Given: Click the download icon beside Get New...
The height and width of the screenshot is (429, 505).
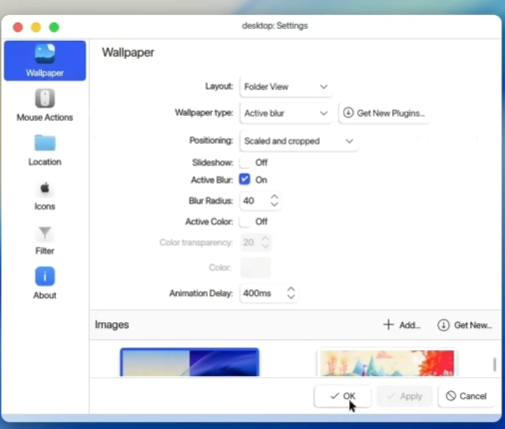Looking at the screenshot, I should tap(443, 325).
